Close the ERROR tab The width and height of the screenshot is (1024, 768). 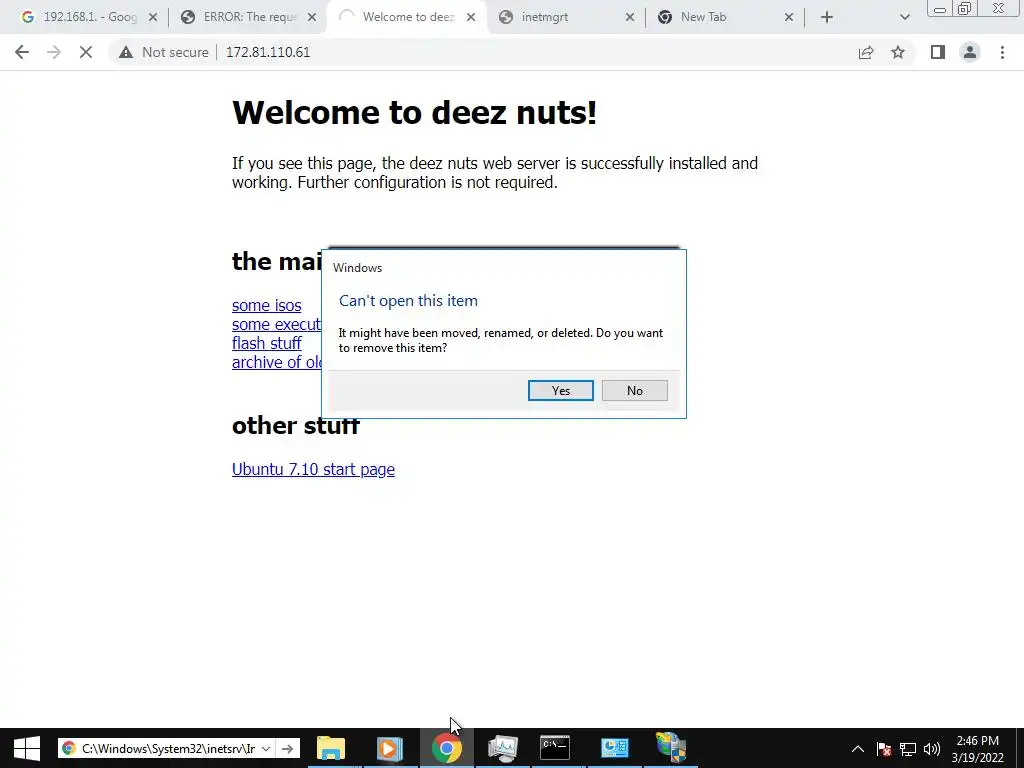(x=312, y=18)
